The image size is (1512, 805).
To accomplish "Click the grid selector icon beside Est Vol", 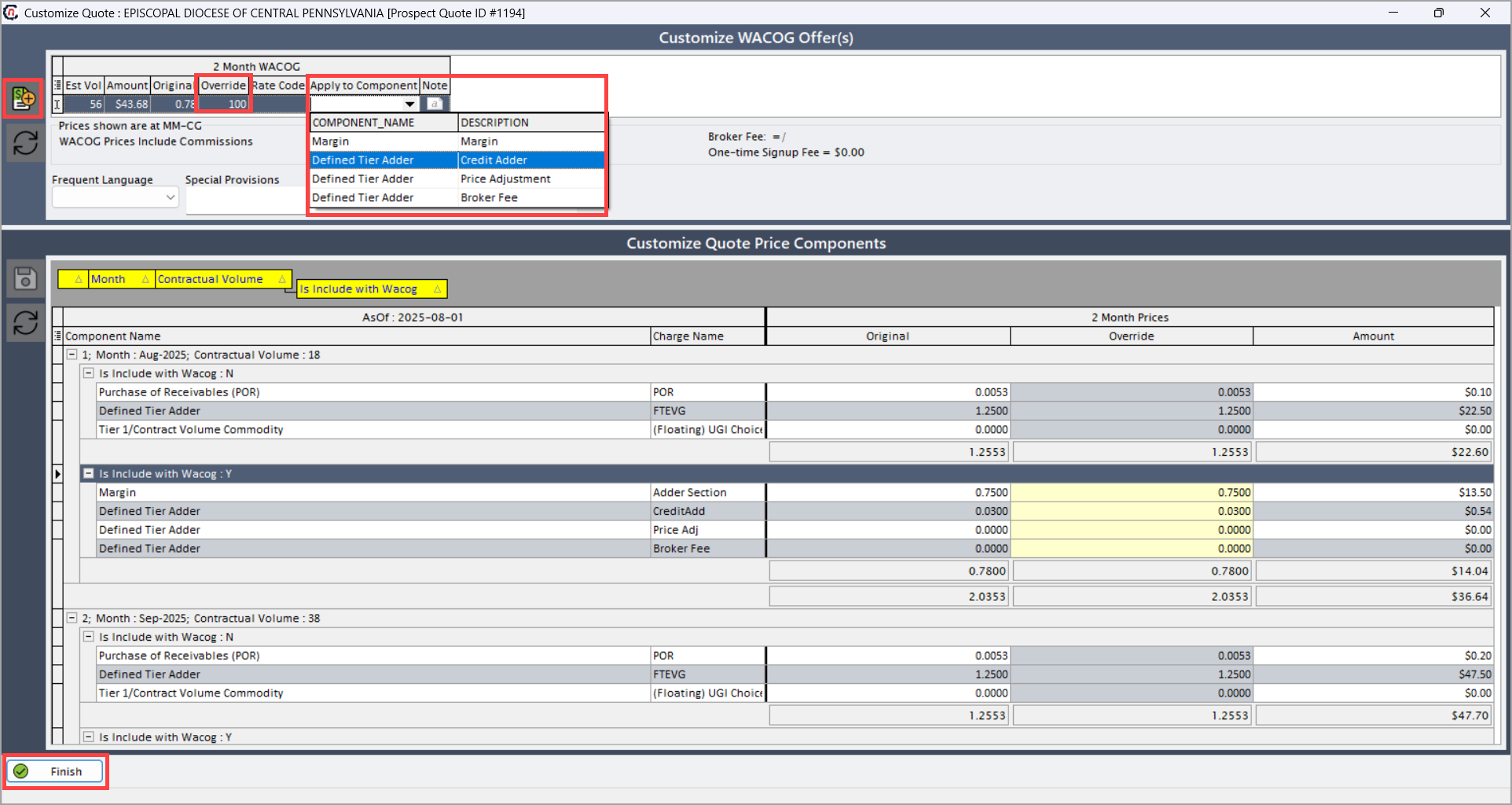I will [57, 85].
